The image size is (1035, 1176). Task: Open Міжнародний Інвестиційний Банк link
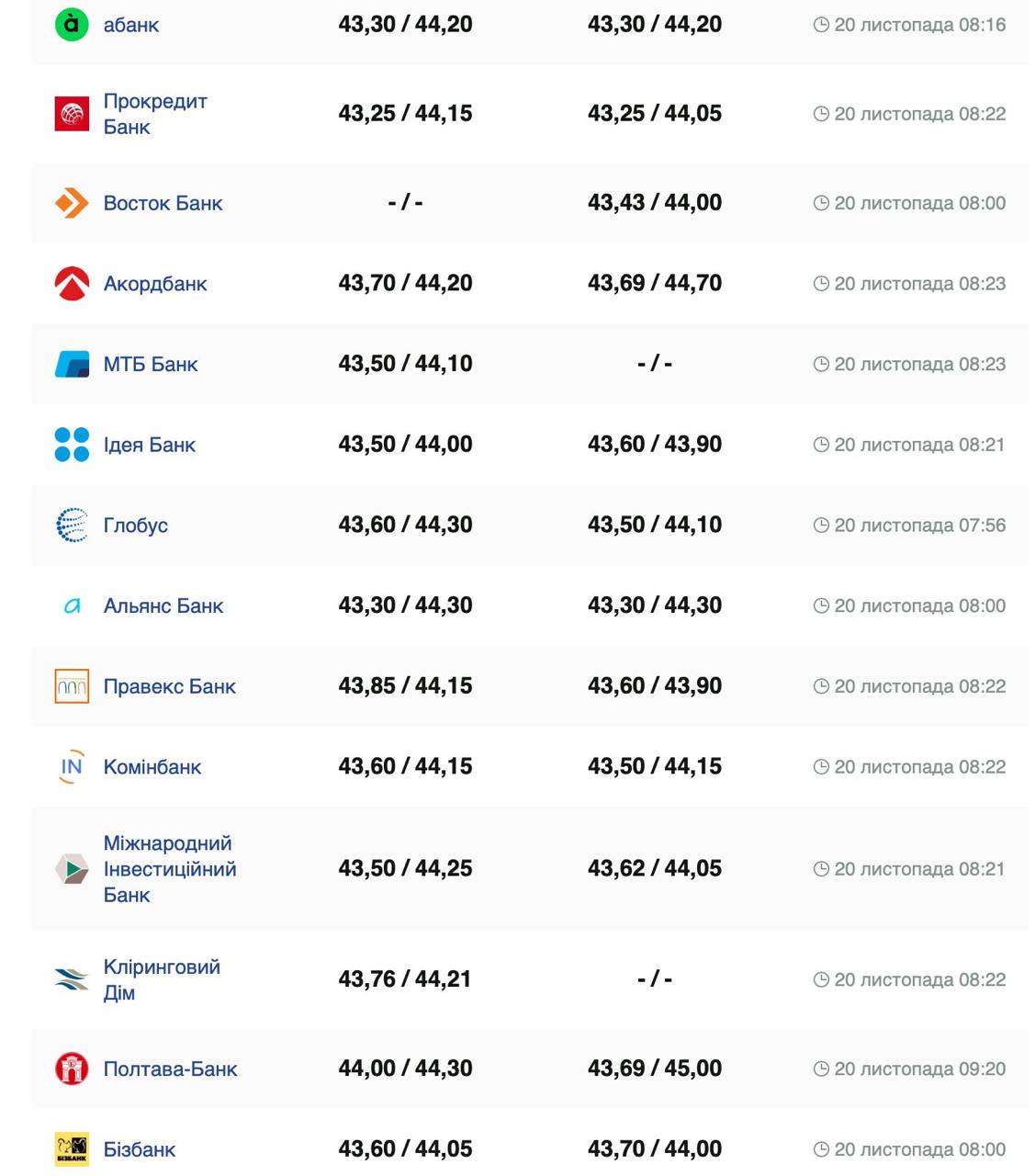coord(169,869)
